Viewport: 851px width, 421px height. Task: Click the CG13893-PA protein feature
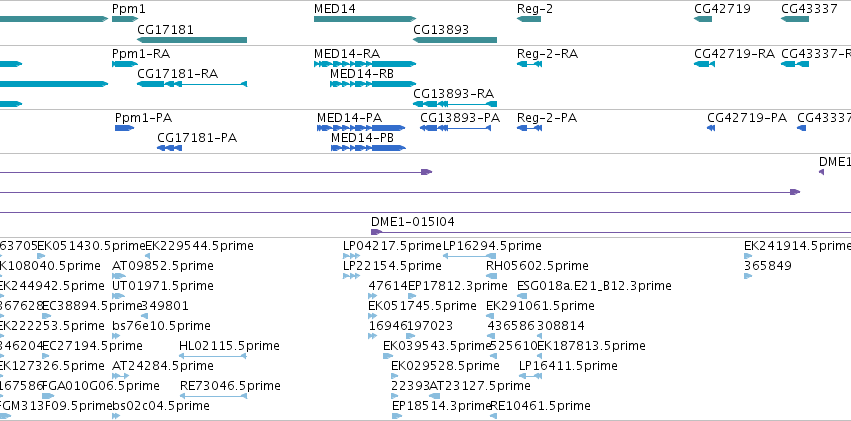coord(455,128)
